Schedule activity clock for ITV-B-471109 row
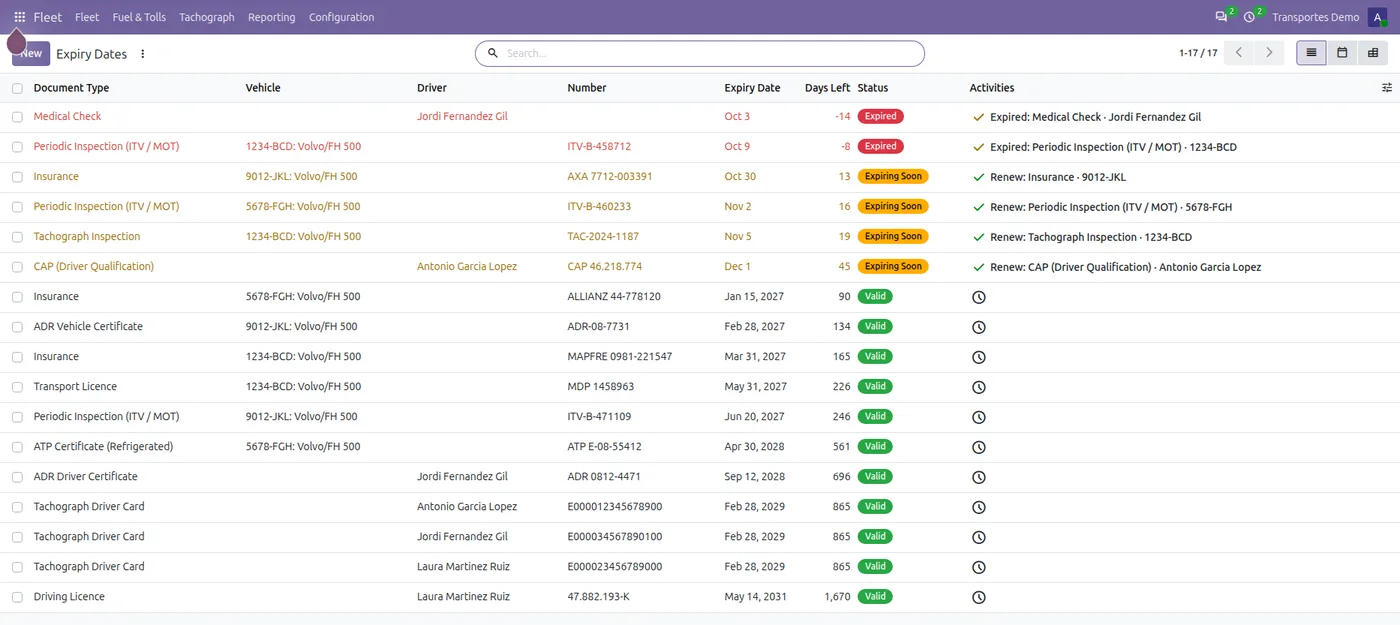1400x625 pixels. (x=979, y=417)
